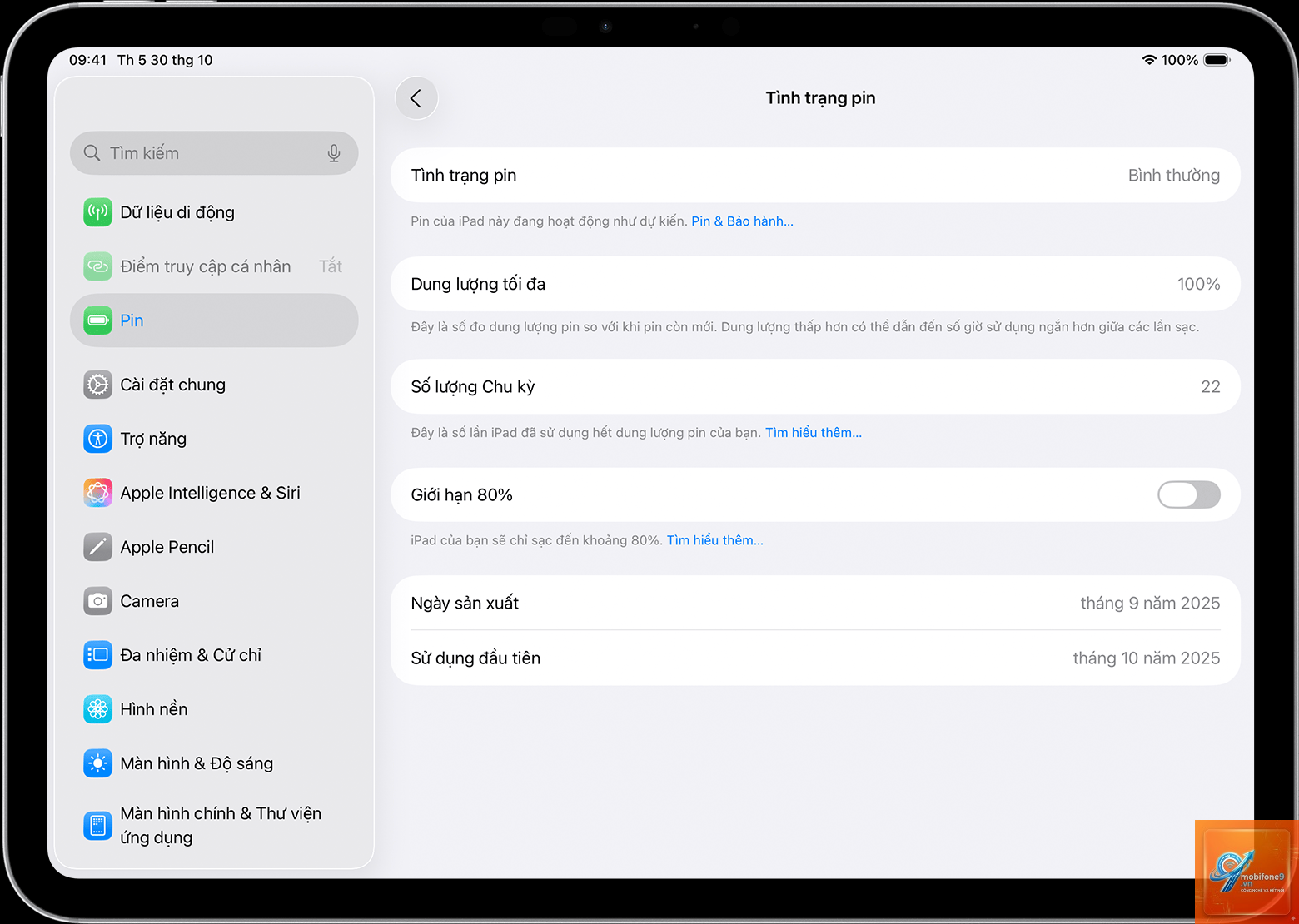Screen dimensions: 1299x924
Task: Click the Apple Pencil icon
Action: point(98,547)
